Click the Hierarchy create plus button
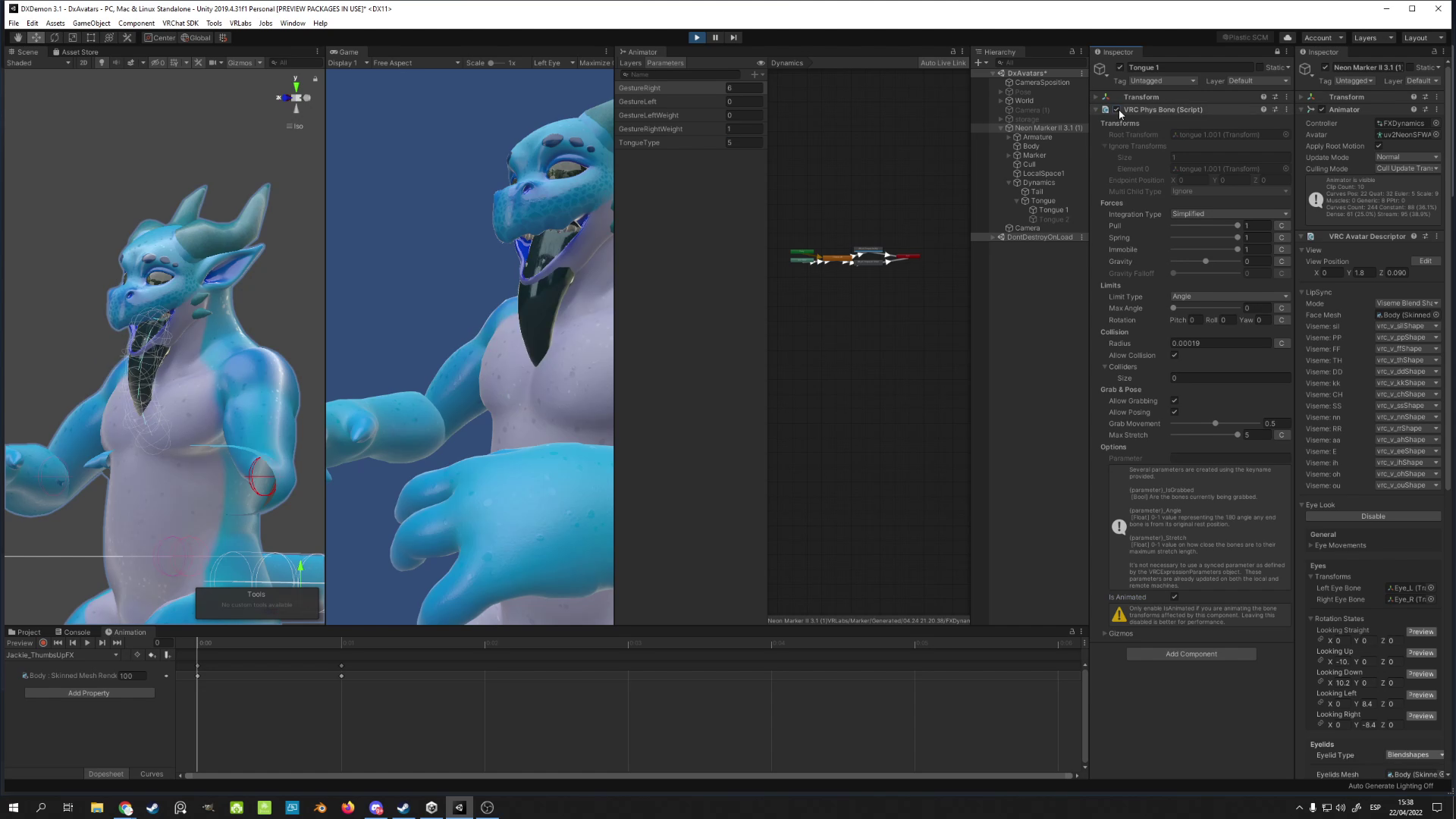Viewport: 1456px width, 819px height. [x=979, y=63]
